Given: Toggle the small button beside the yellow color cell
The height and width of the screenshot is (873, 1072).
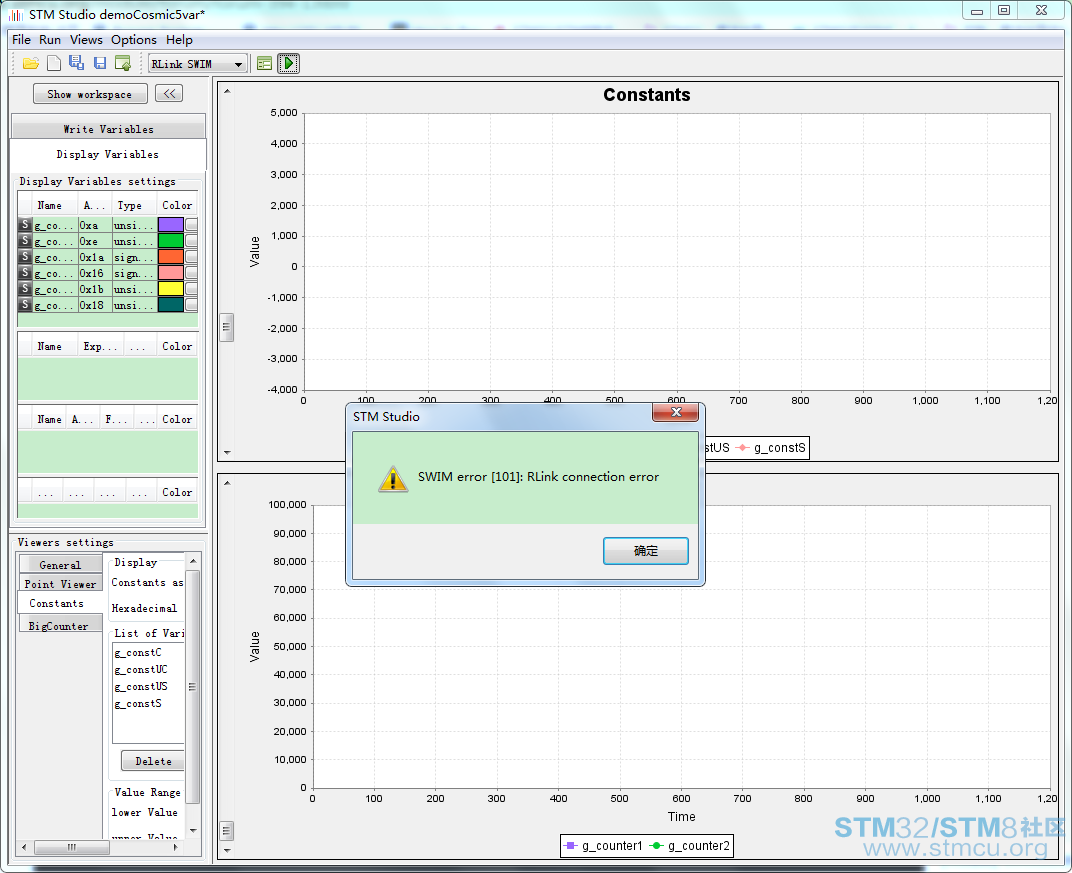Looking at the screenshot, I should coord(191,288).
